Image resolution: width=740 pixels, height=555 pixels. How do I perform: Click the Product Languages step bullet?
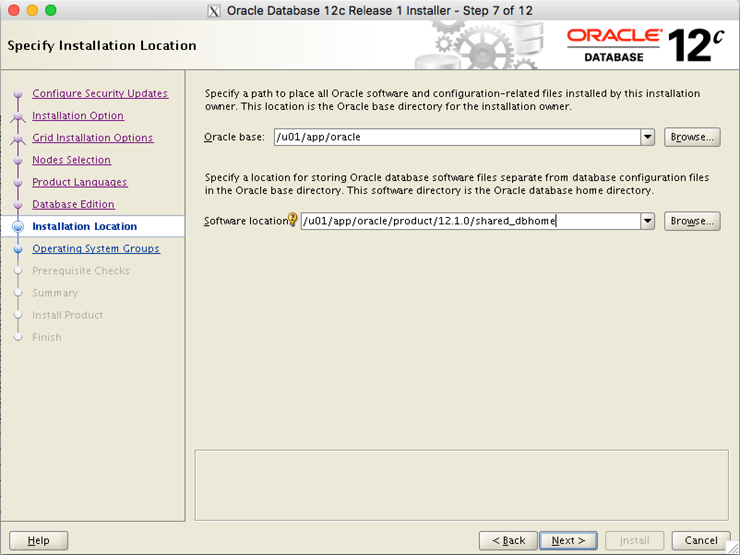pos(18,183)
